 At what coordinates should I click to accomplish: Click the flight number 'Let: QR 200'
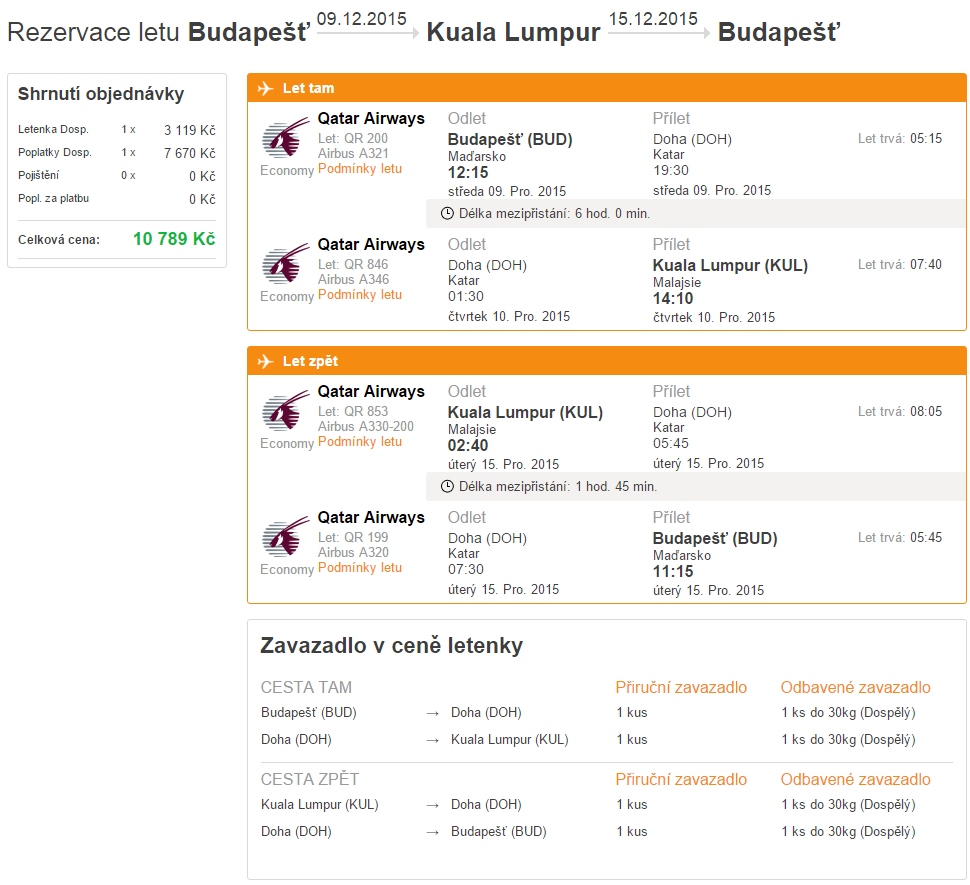[353, 139]
